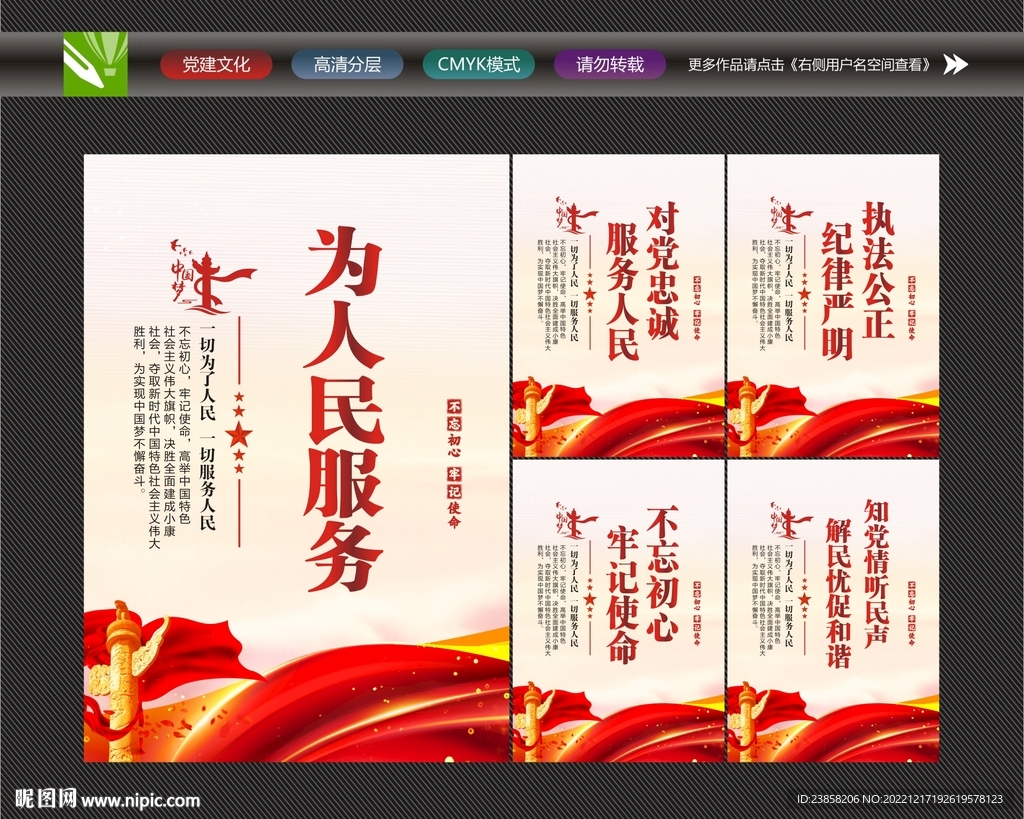1024x819 pixels.
Task: Click the 昵图网 logo text at bottom left
Action: 46,799
